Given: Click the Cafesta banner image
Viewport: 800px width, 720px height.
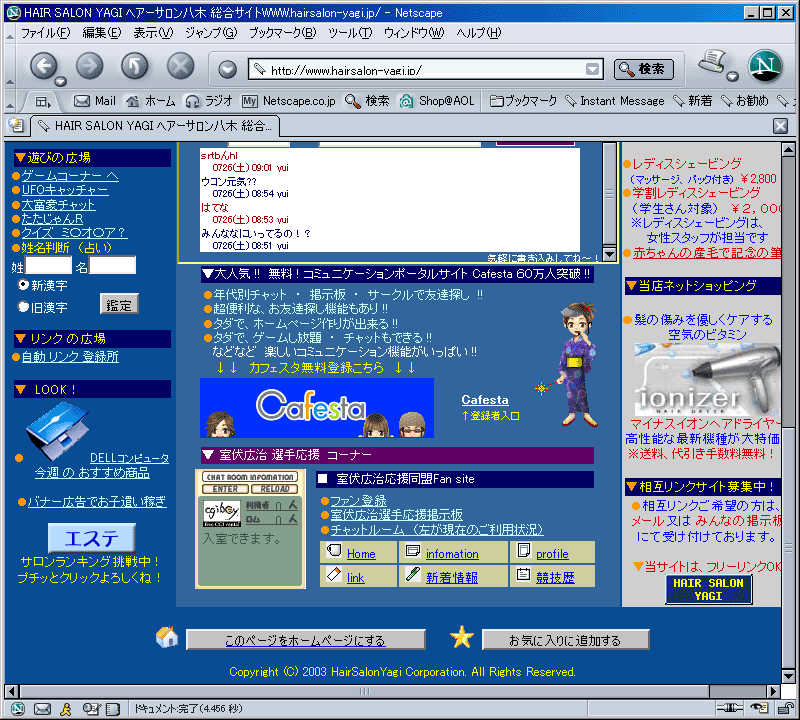Looking at the screenshot, I should [x=317, y=408].
